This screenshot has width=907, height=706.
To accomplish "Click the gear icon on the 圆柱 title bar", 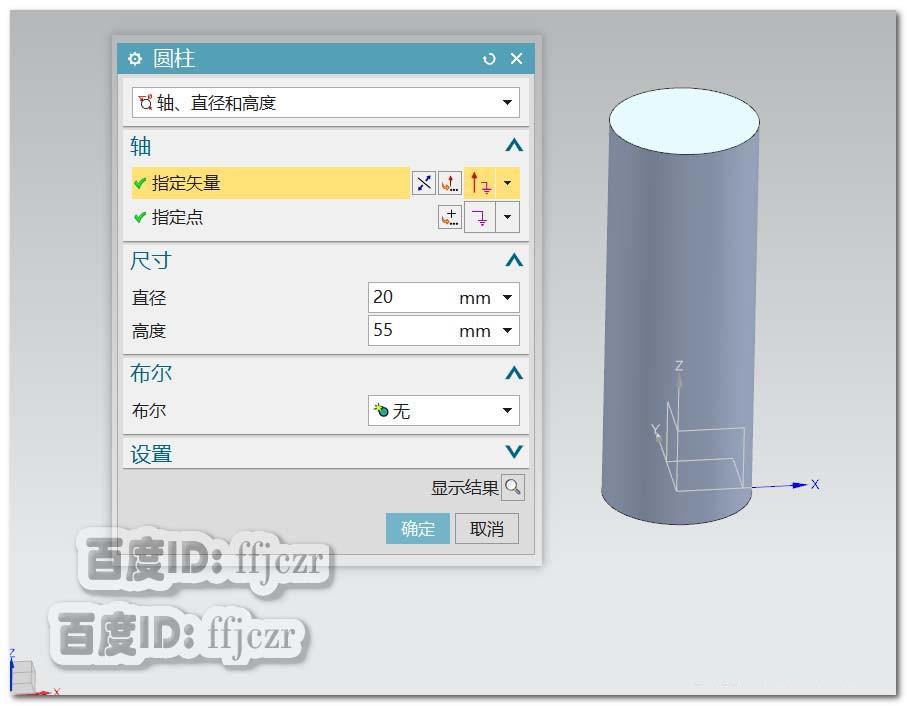I will [134, 58].
